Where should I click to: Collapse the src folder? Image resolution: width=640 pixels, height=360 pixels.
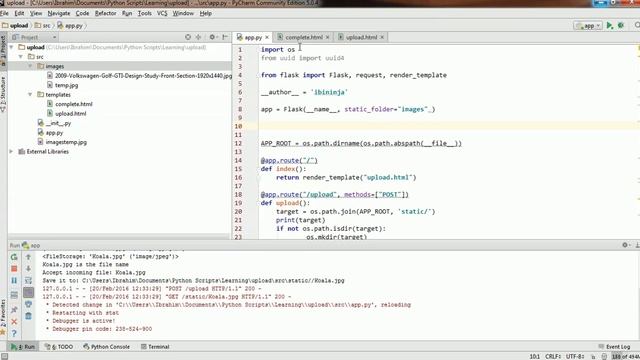tap(21, 57)
